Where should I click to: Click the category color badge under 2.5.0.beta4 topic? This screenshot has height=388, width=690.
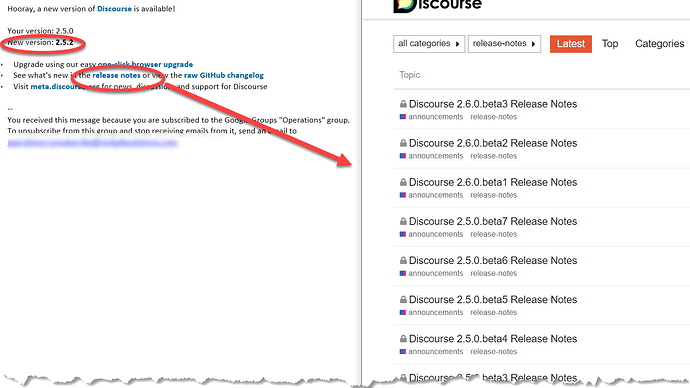(403, 352)
